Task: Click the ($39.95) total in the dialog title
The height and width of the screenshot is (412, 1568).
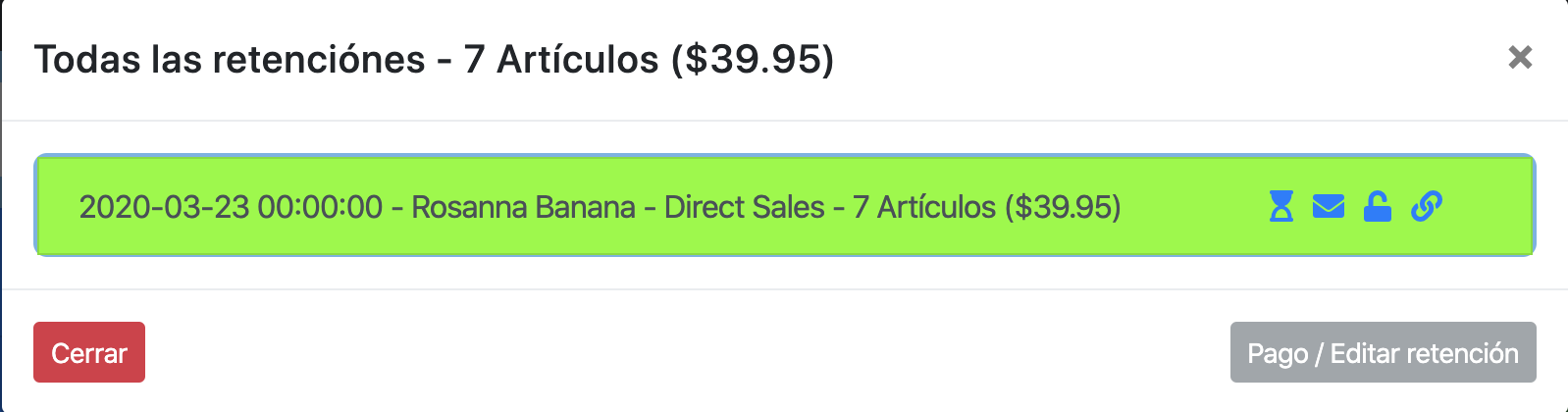Action: 753,60
